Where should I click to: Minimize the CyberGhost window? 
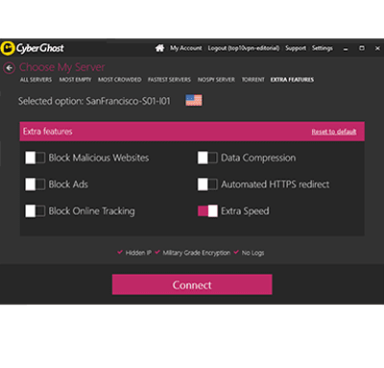pos(346,49)
